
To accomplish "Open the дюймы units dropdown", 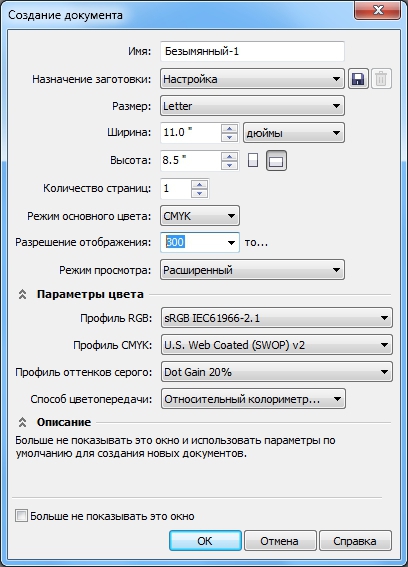I will click(294, 133).
